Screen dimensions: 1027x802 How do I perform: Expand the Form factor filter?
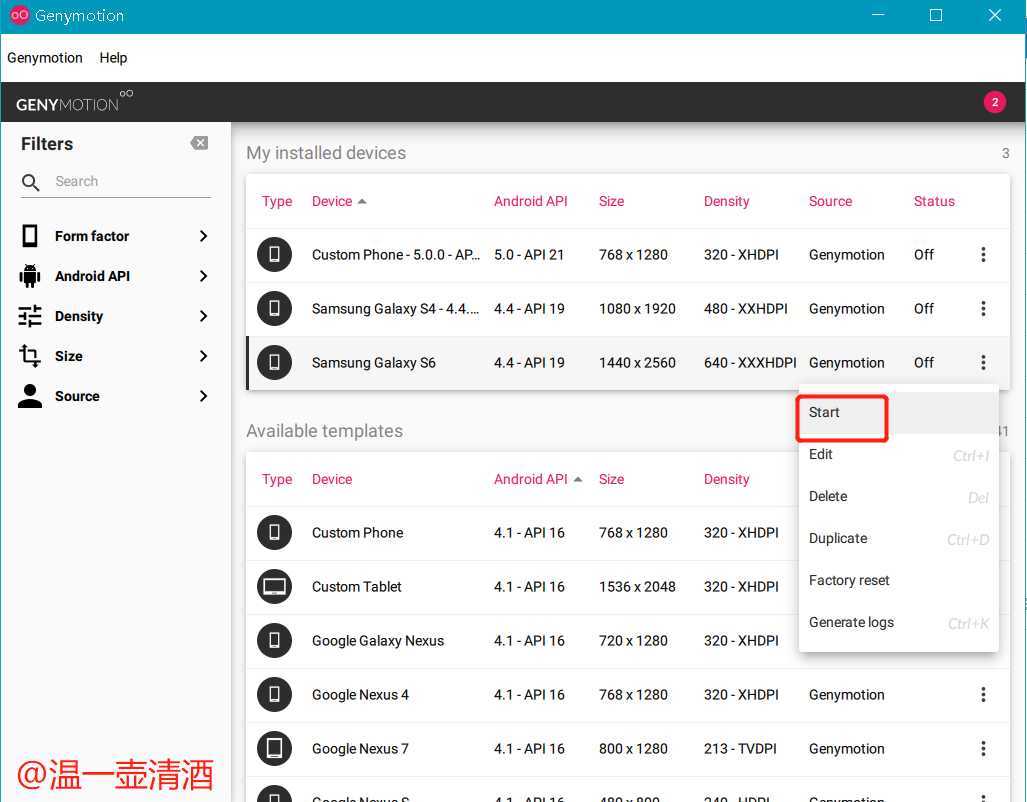point(203,236)
